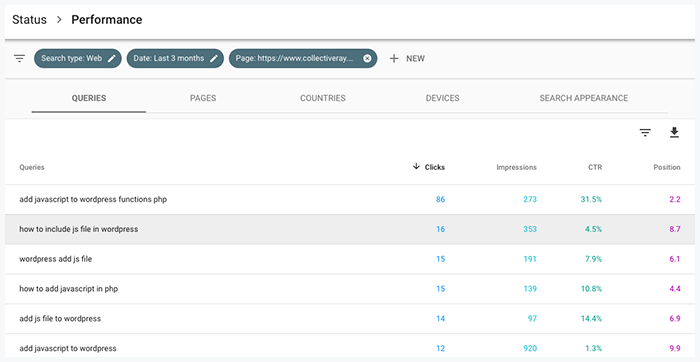Image resolution: width=700 pixels, height=362 pixels.
Task: Select query 'how to include js file in wordpress'
Action: coord(79,229)
